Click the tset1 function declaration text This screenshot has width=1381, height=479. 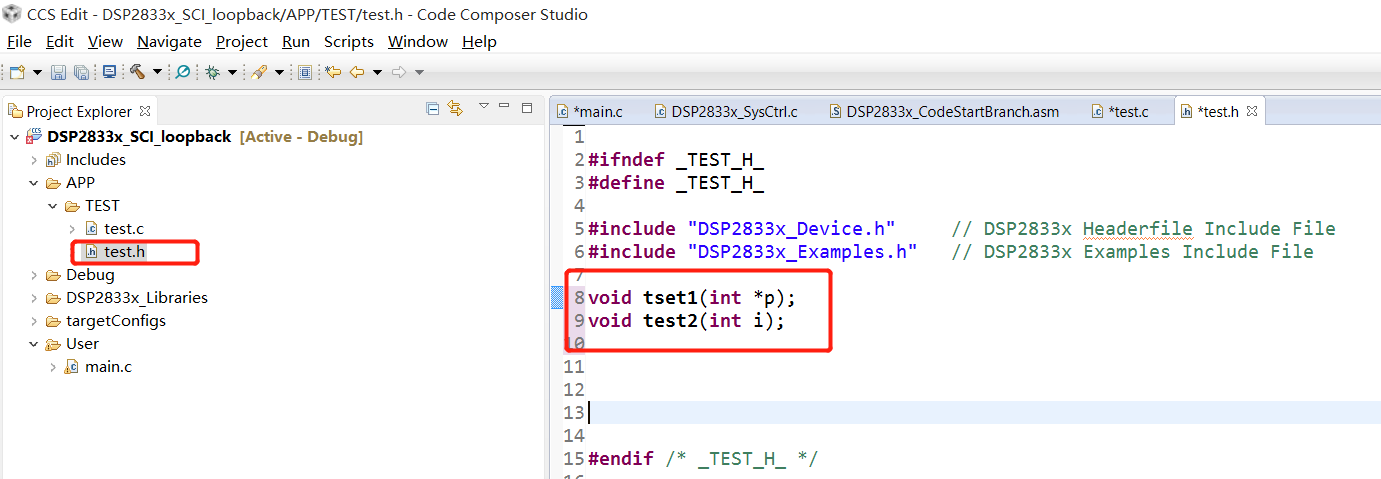pos(692,298)
